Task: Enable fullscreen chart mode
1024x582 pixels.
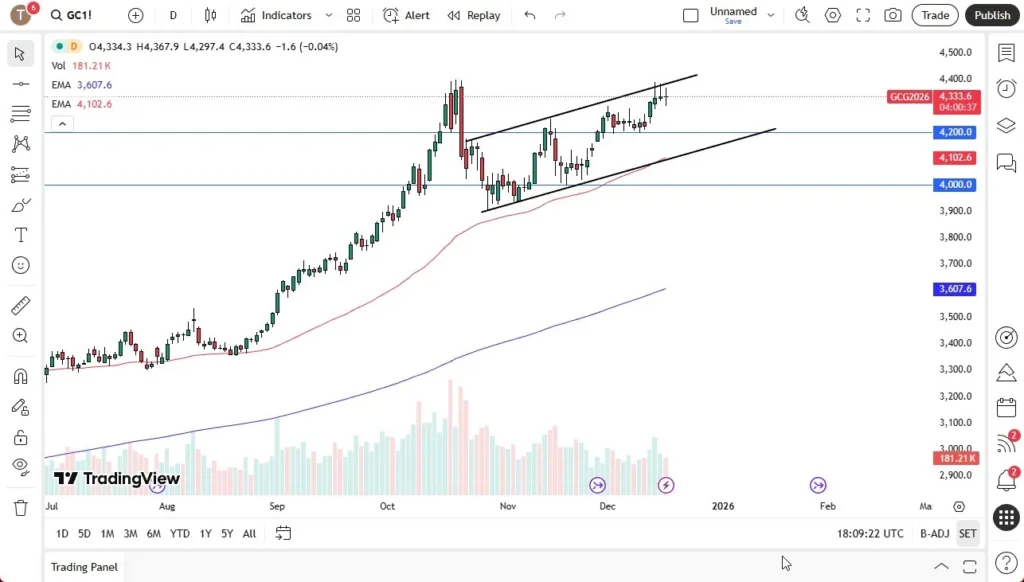Action: [x=862, y=15]
